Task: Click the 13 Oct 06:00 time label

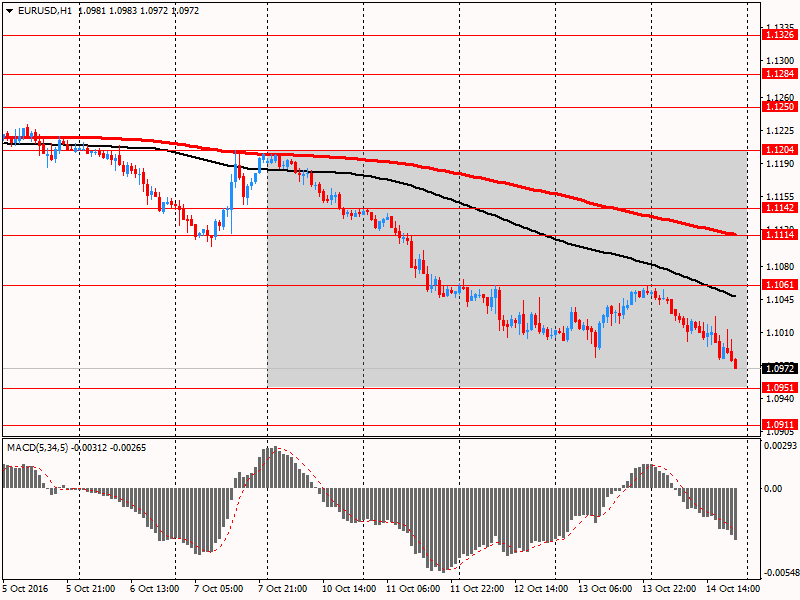Action: [x=604, y=589]
